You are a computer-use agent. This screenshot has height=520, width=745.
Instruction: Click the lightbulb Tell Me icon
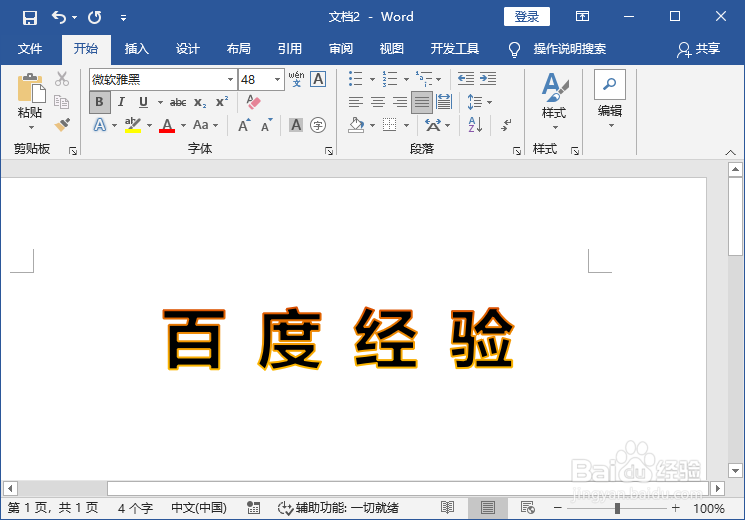514,49
